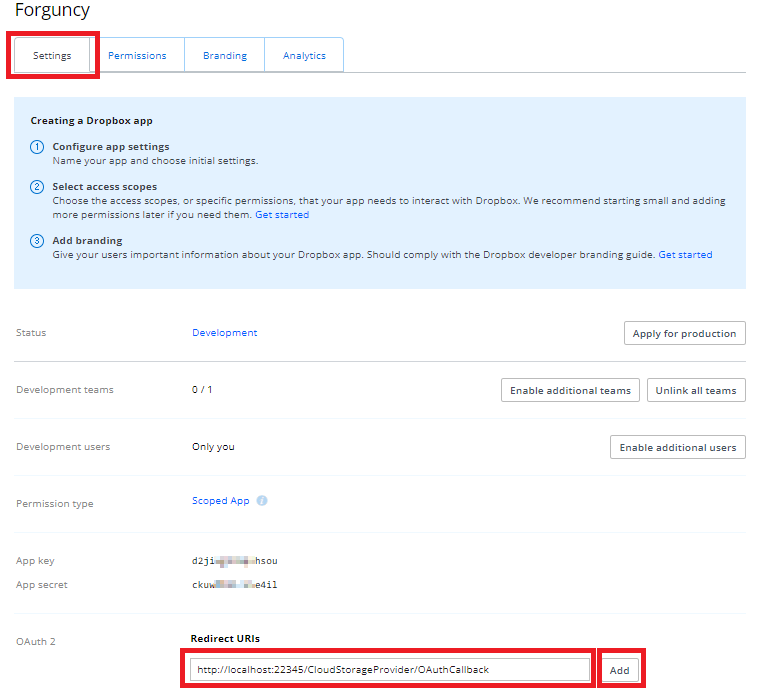Click Get started link under Select access scopes
The image size is (770, 698).
282,215
